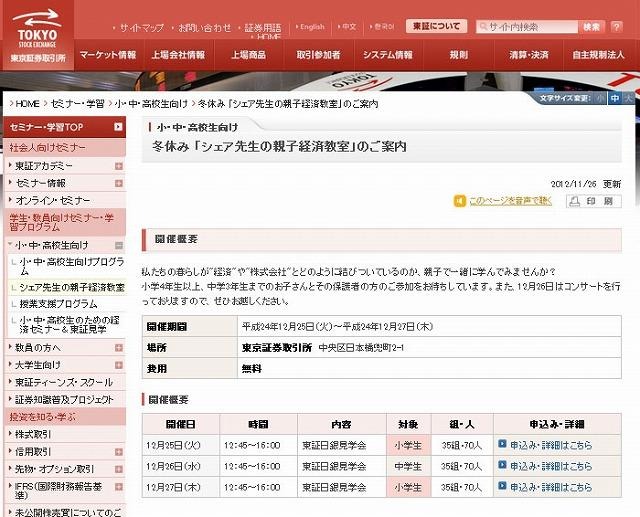640x517 pixels.
Task: Click the 検索 search button
Action: click(x=592, y=27)
